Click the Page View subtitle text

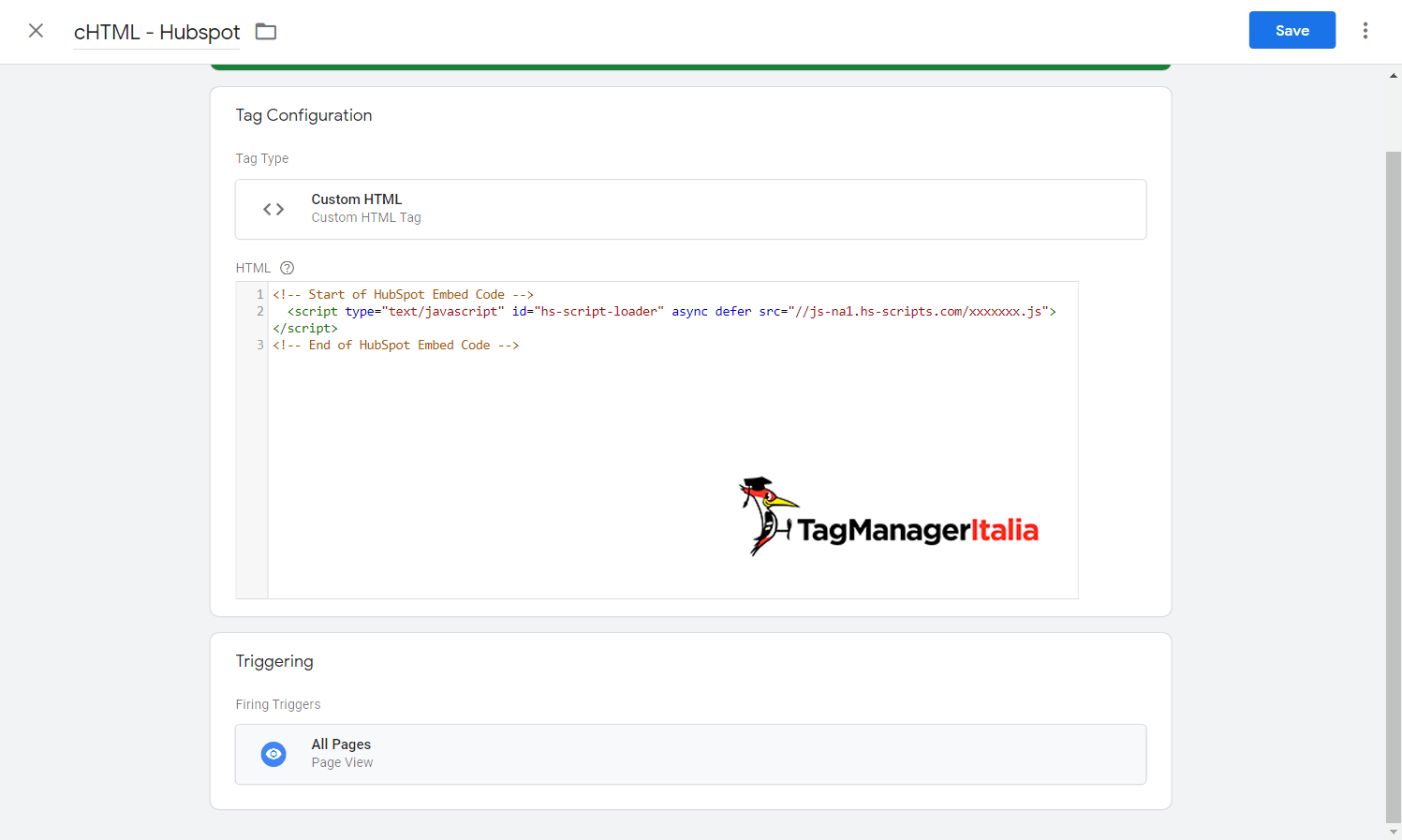click(342, 762)
